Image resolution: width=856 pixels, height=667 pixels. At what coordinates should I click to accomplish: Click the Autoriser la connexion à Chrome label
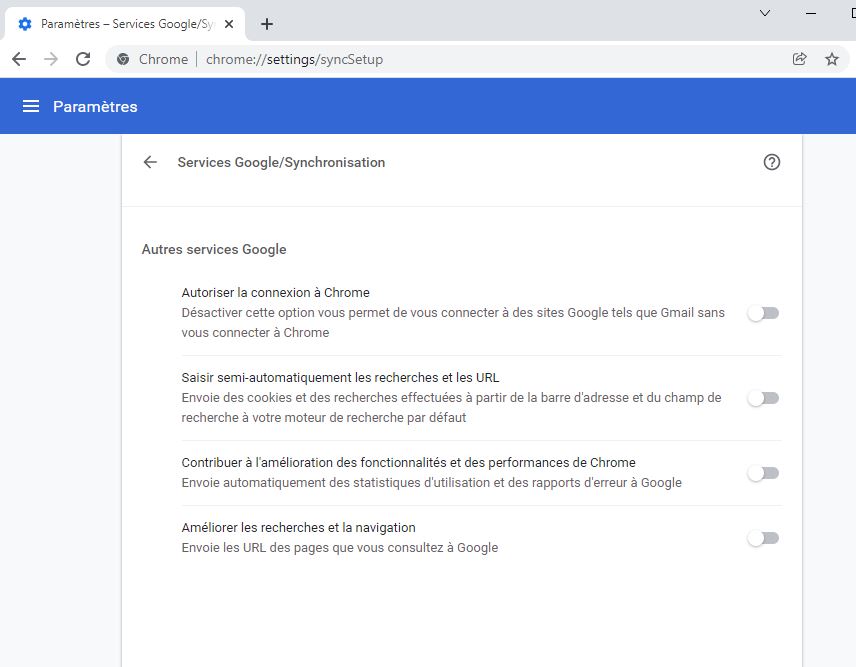[x=275, y=293]
